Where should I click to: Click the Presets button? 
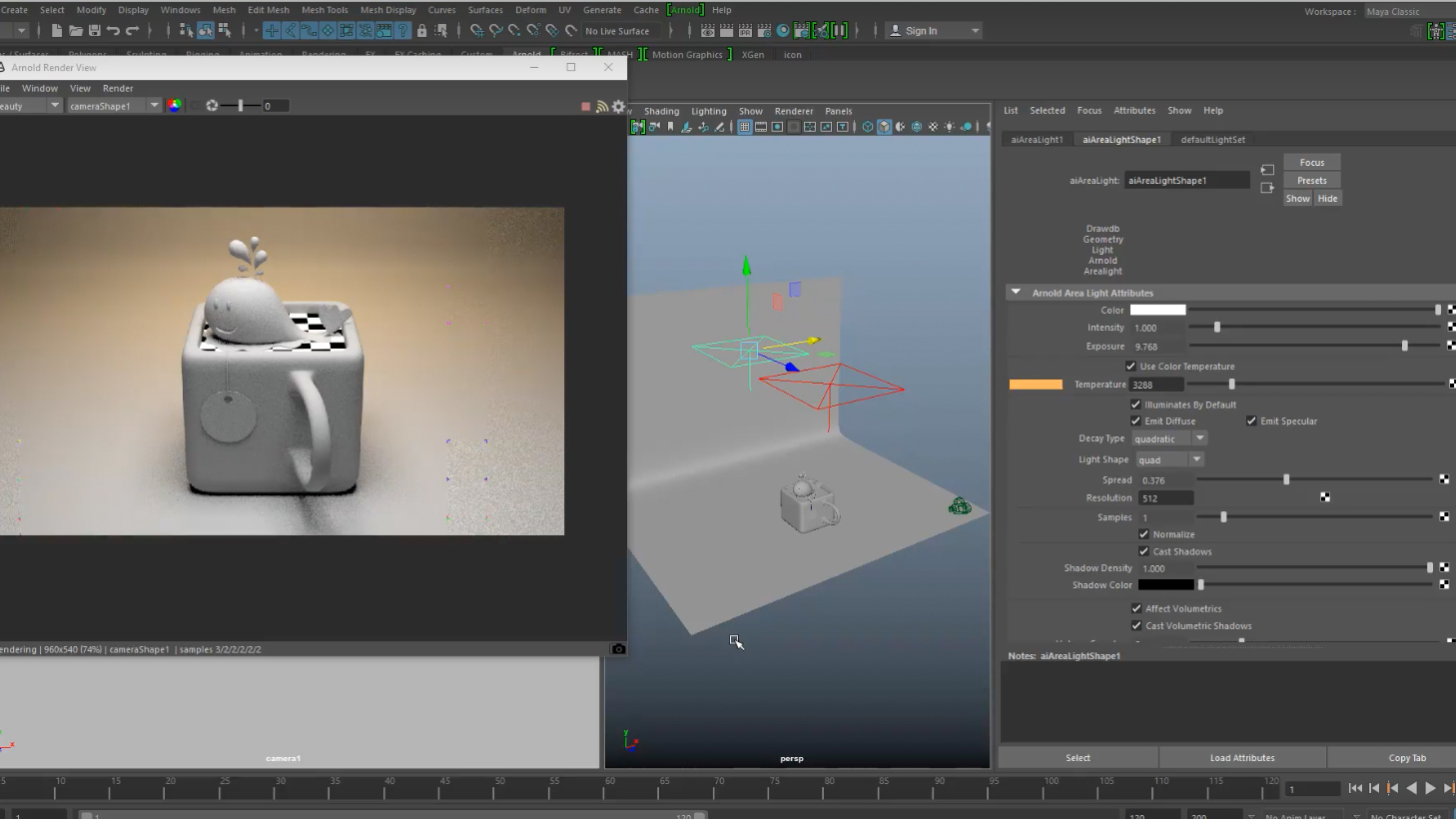coord(1311,181)
